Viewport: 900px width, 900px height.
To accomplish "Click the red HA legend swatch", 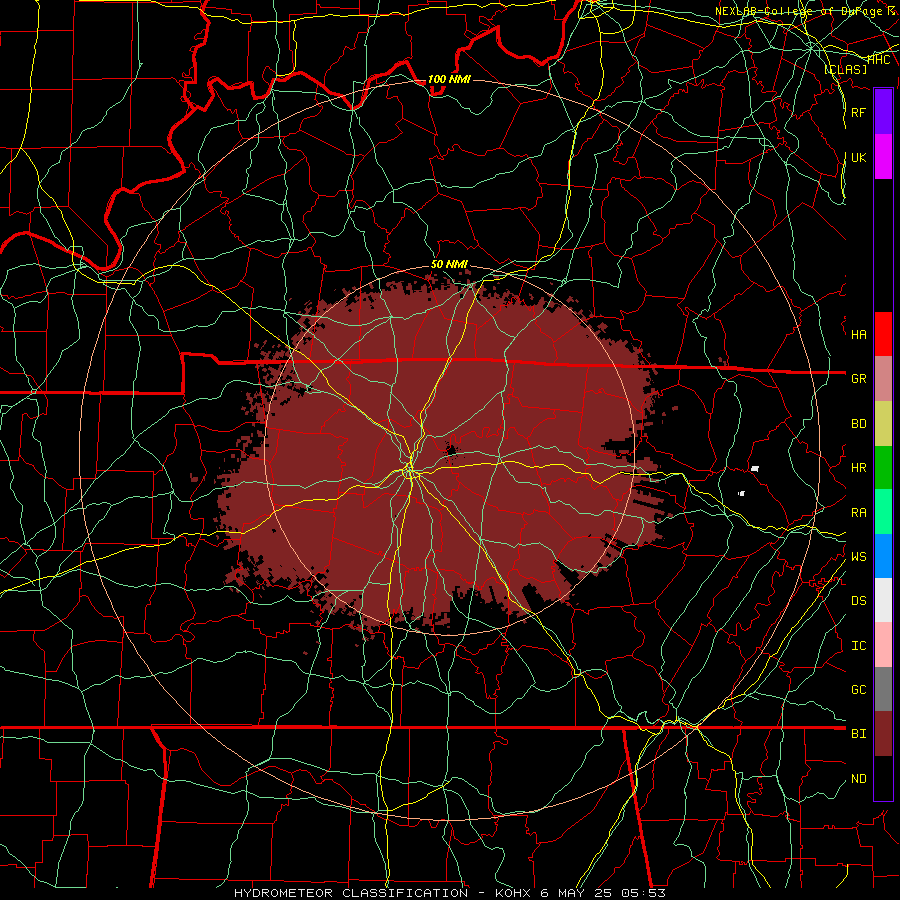I will (x=883, y=334).
